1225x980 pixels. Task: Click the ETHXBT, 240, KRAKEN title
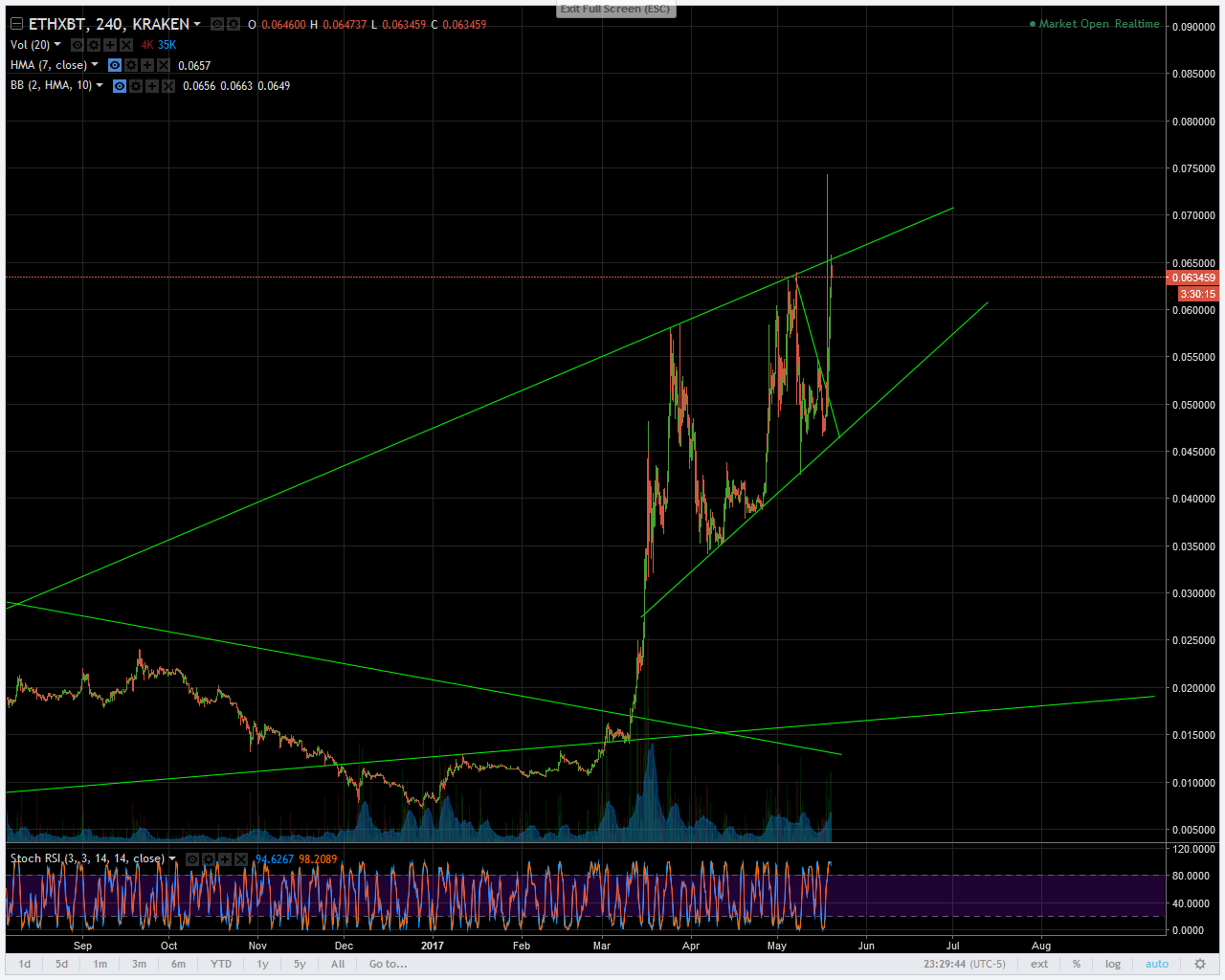click(x=109, y=24)
